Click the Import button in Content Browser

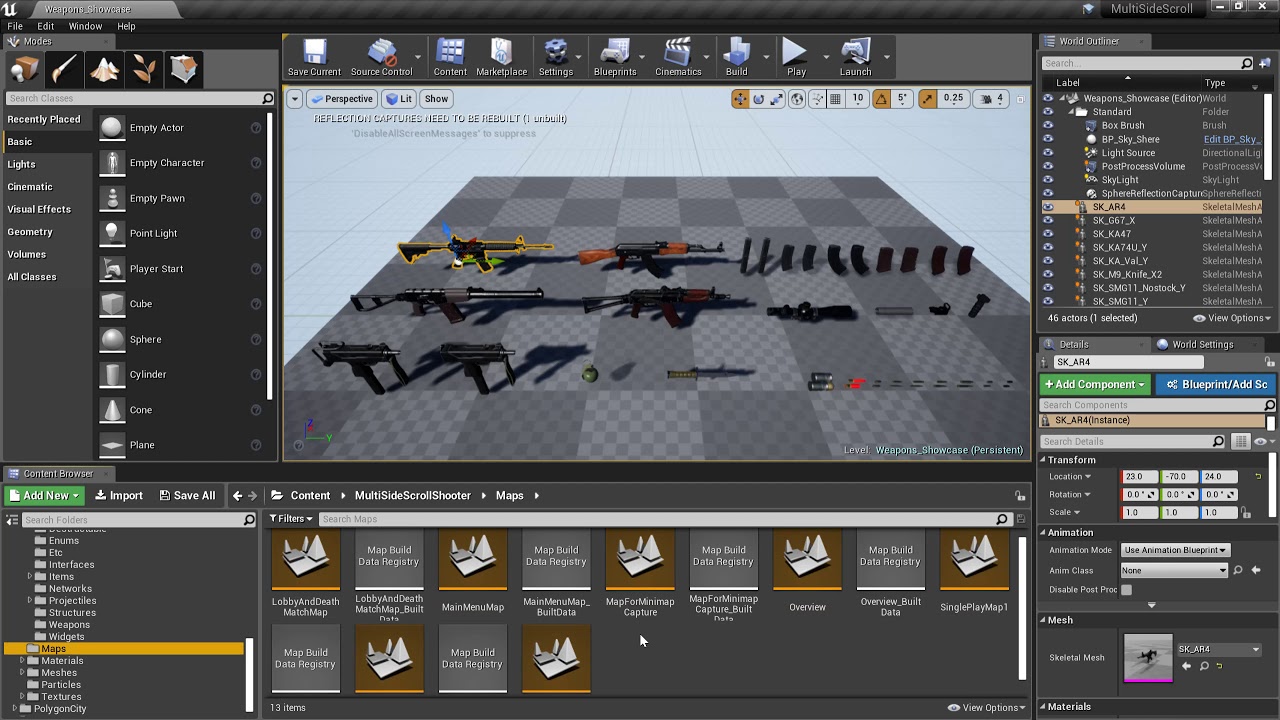click(x=119, y=495)
